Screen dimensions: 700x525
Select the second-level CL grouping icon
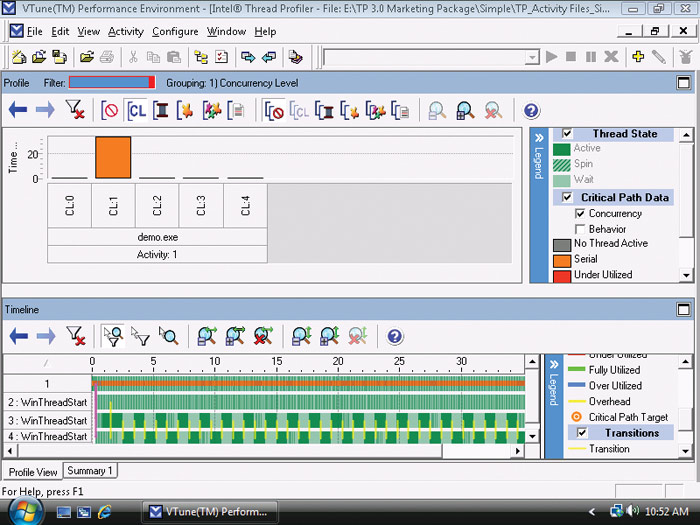pos(299,111)
